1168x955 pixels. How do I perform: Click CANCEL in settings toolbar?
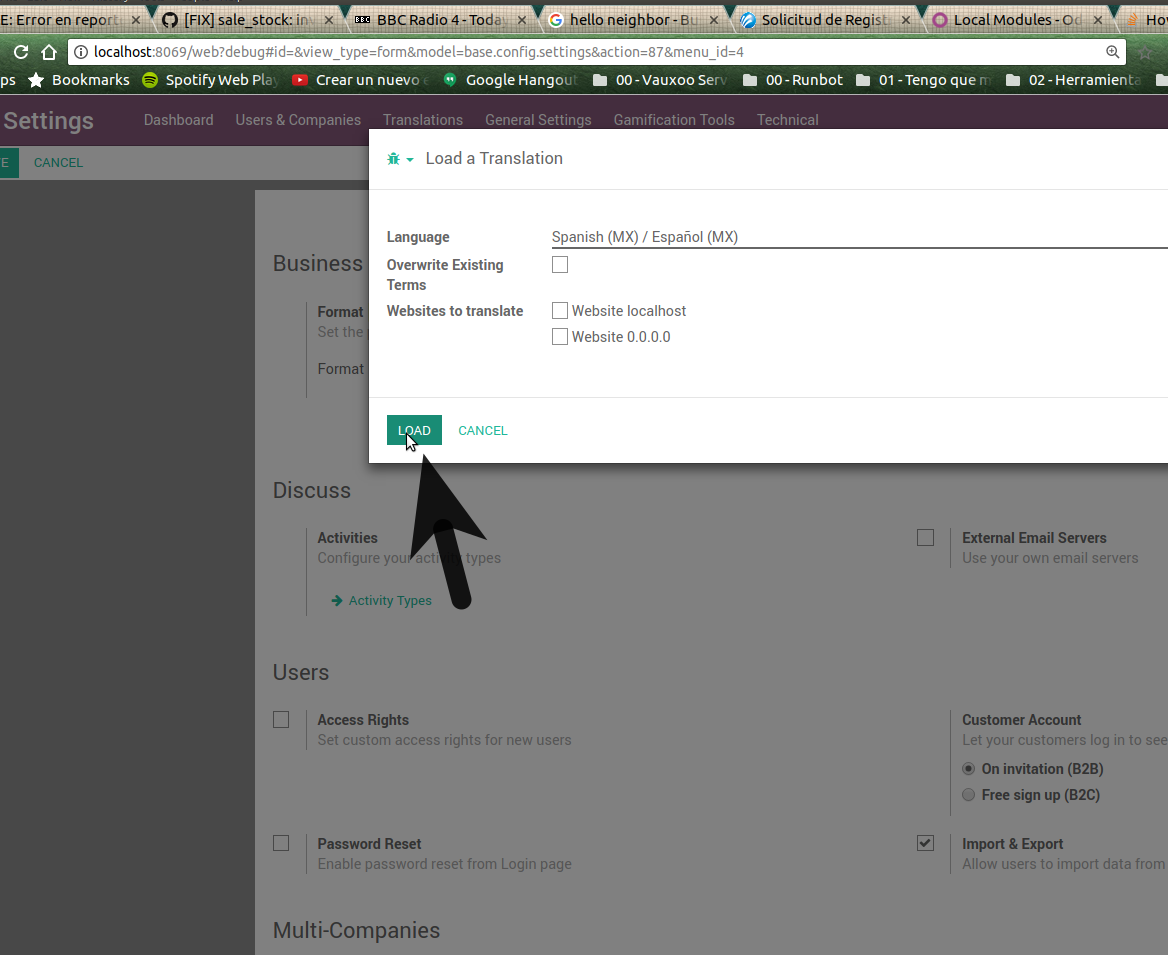58,162
